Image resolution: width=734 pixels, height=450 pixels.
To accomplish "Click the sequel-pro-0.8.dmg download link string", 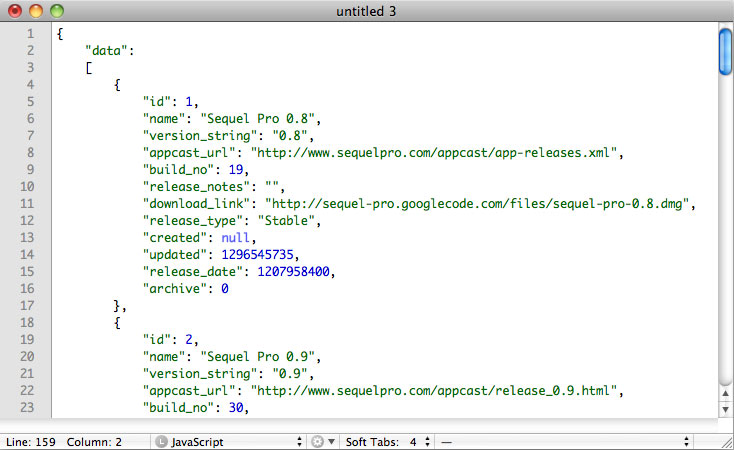I will click(x=477, y=204).
